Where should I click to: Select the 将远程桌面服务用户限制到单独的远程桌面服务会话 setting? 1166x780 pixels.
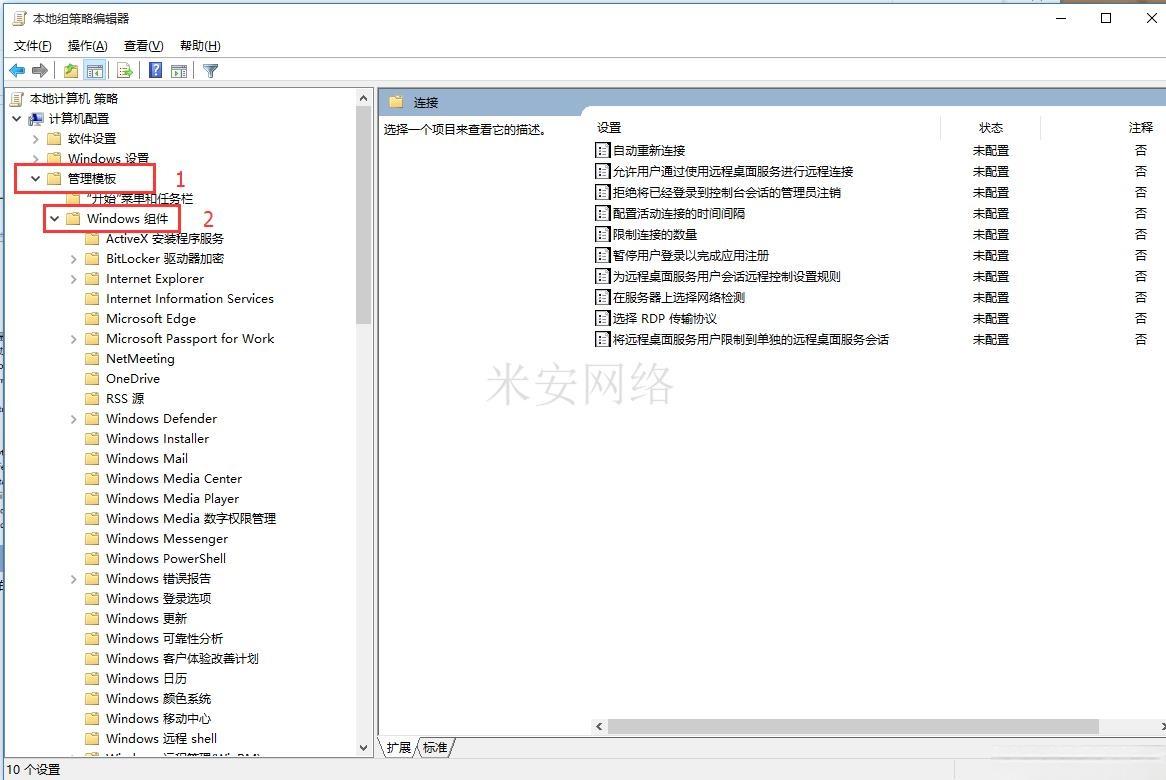(x=750, y=340)
